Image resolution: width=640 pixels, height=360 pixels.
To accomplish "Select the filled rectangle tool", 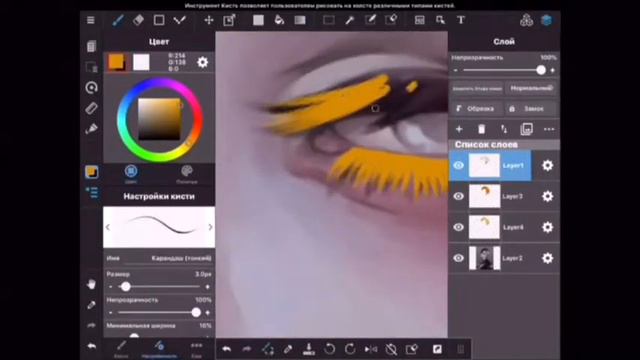I will tap(258, 20).
